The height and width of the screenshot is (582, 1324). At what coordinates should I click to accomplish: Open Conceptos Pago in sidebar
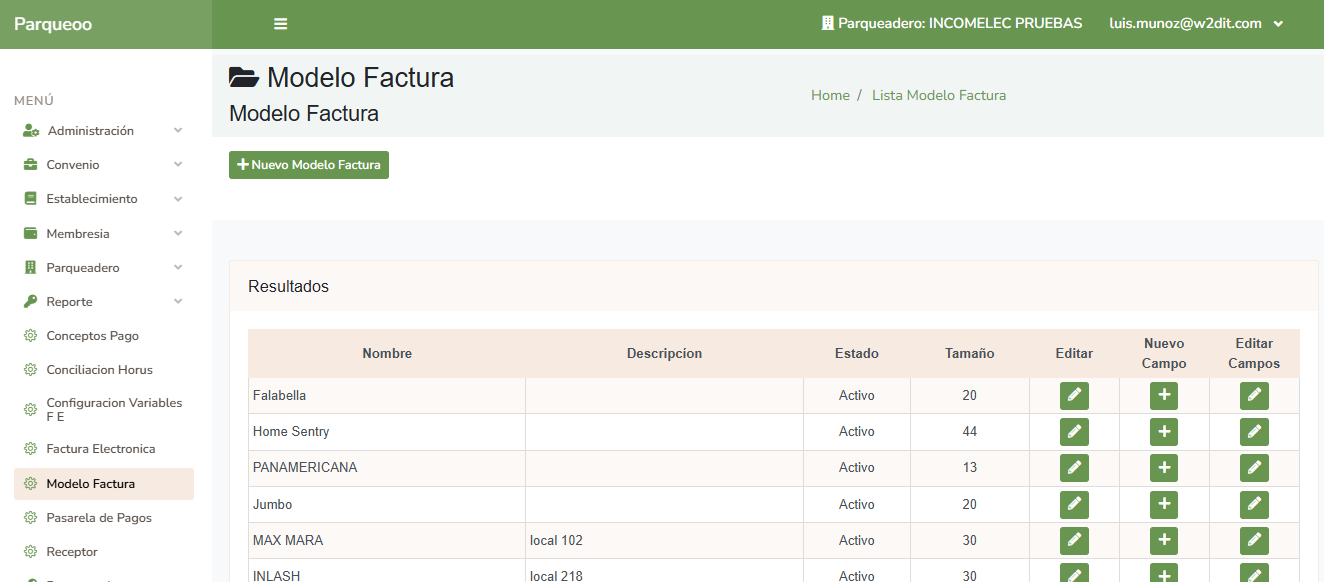[92, 336]
